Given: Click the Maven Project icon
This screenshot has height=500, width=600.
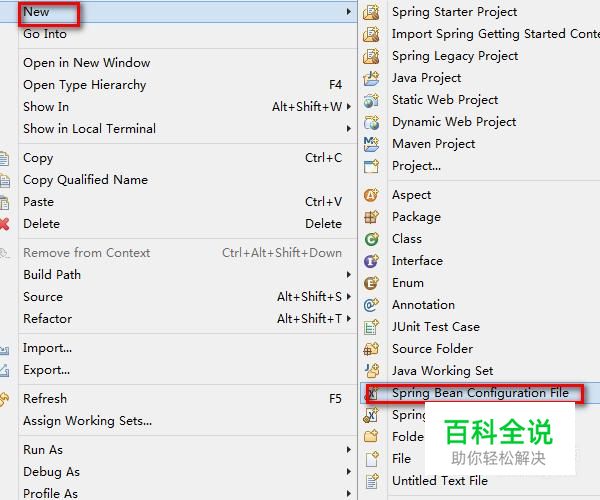Looking at the screenshot, I should click(x=371, y=144).
